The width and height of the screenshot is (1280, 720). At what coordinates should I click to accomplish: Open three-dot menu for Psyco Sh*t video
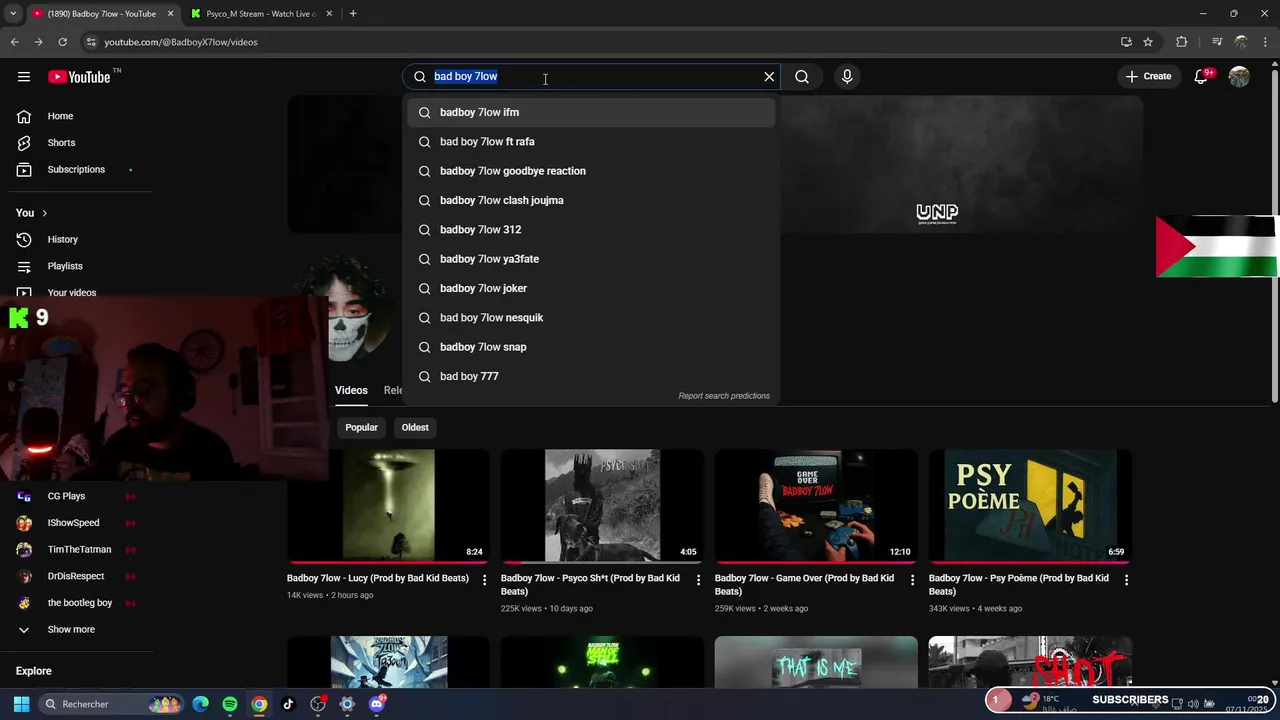699,580
